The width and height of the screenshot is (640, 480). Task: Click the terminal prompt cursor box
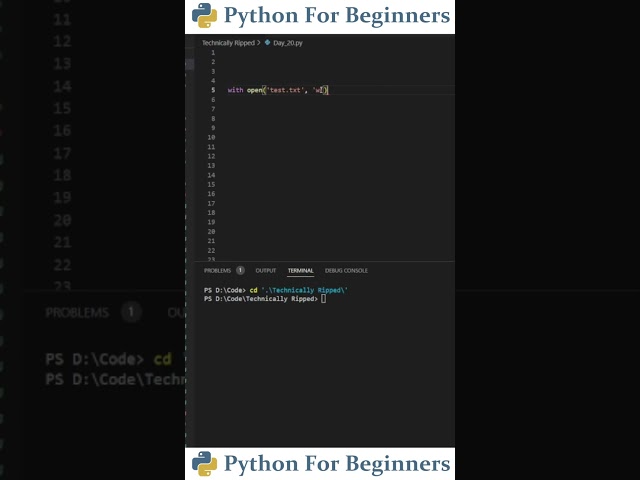pyautogui.click(x=323, y=299)
